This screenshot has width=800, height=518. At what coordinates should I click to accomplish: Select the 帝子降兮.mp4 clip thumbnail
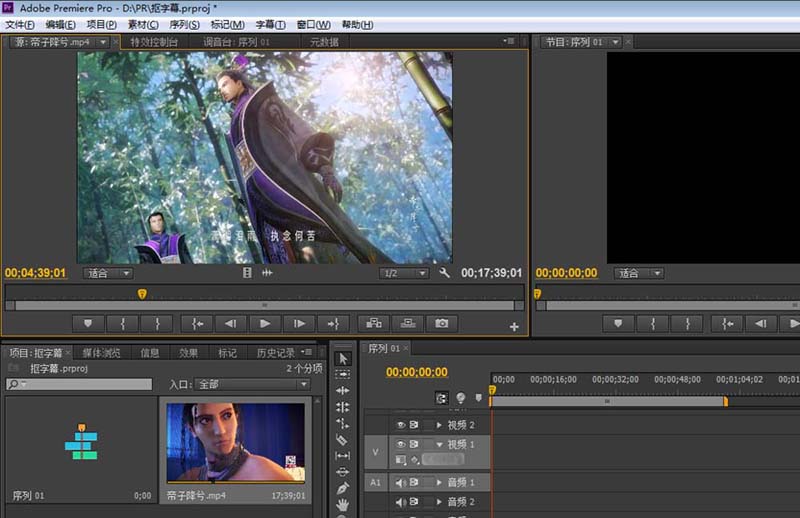click(236, 442)
